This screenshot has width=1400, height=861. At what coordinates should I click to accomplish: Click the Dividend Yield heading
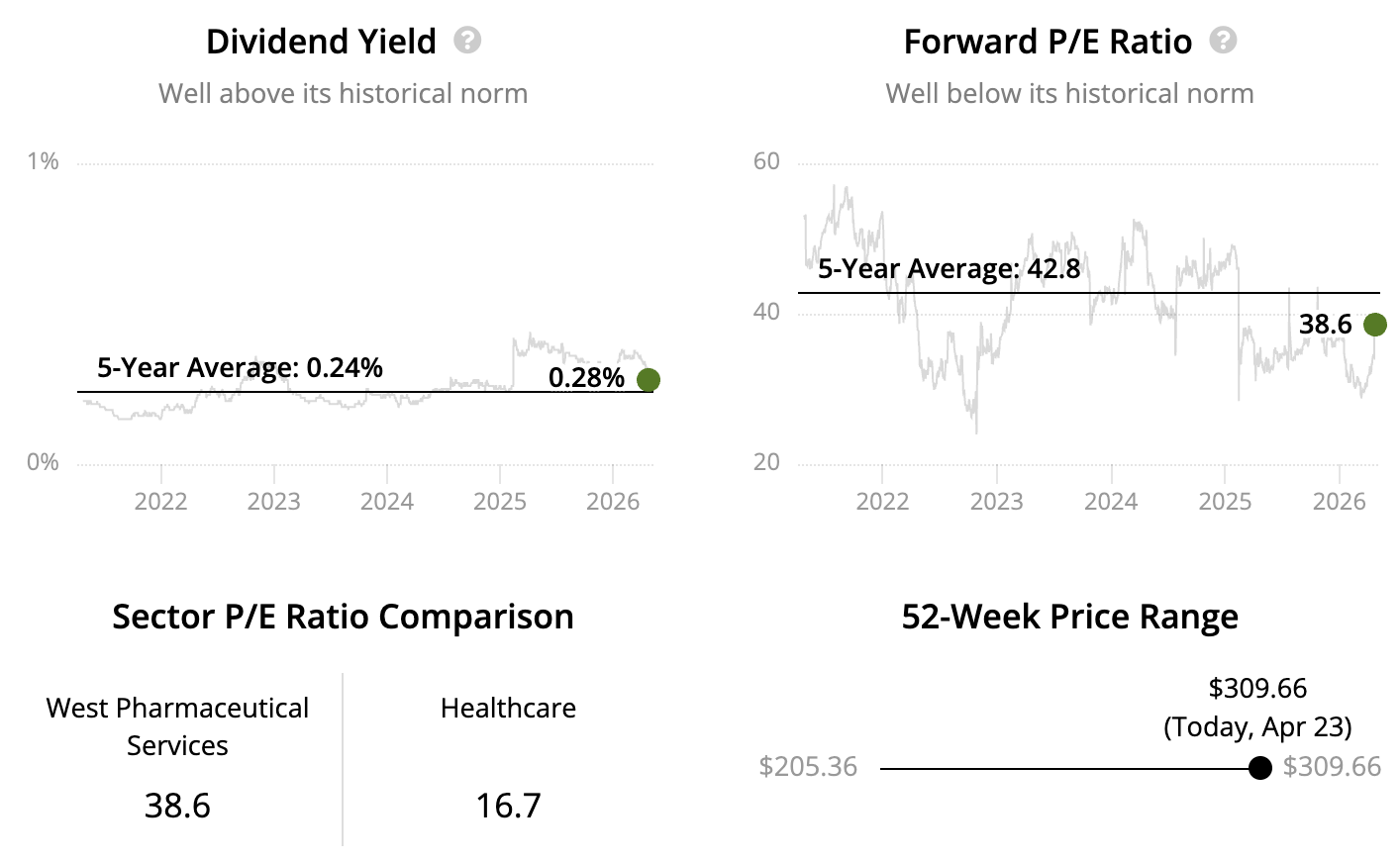click(x=321, y=42)
